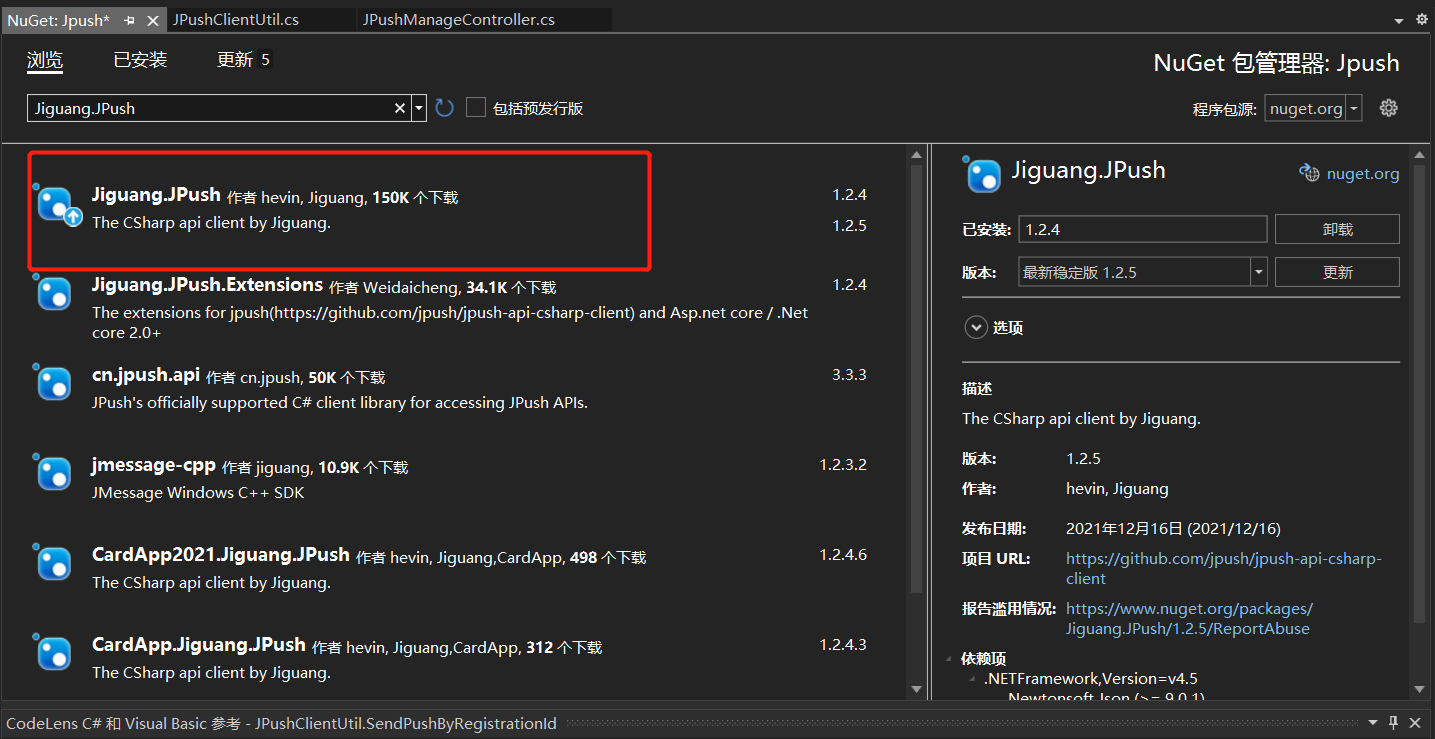The height and width of the screenshot is (739, 1435).
Task: Switch to the 更新 tab
Action: click(235, 60)
